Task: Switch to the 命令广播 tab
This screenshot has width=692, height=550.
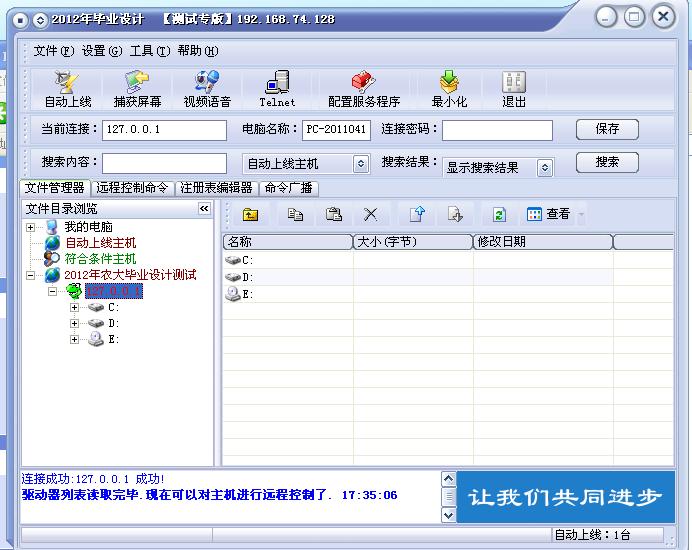Action: click(x=289, y=188)
